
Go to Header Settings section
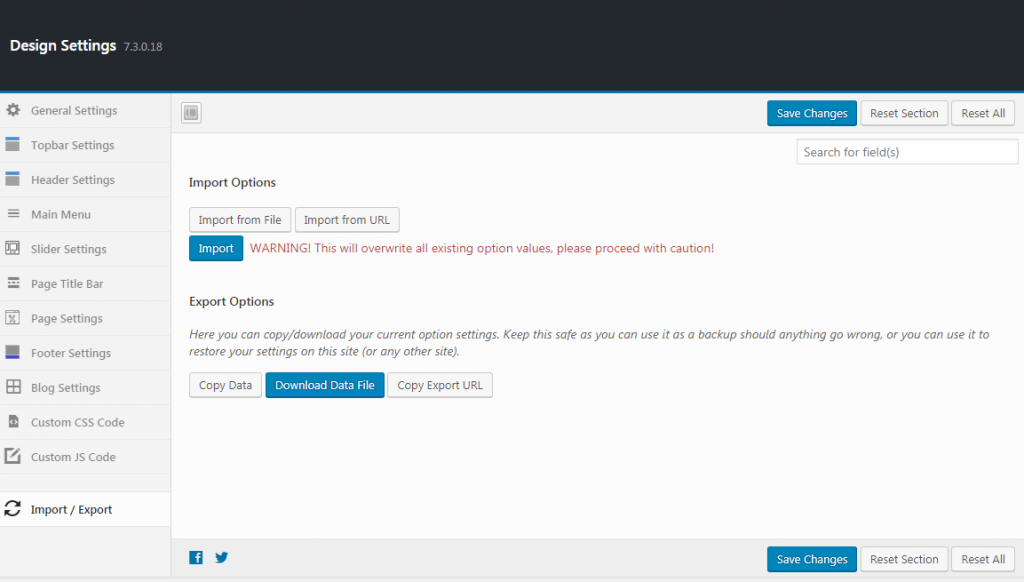85,180
